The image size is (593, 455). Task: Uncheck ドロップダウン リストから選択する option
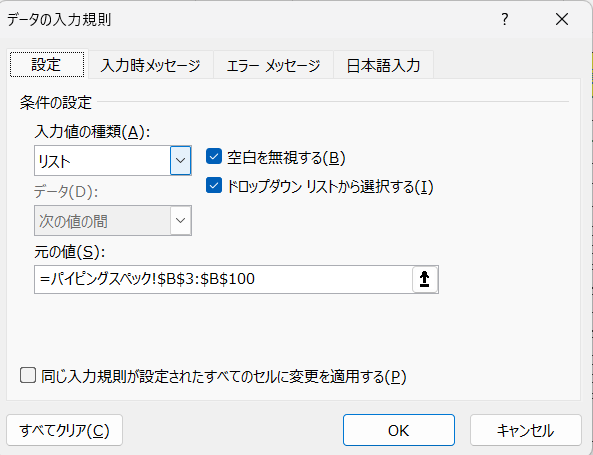[x=214, y=185]
